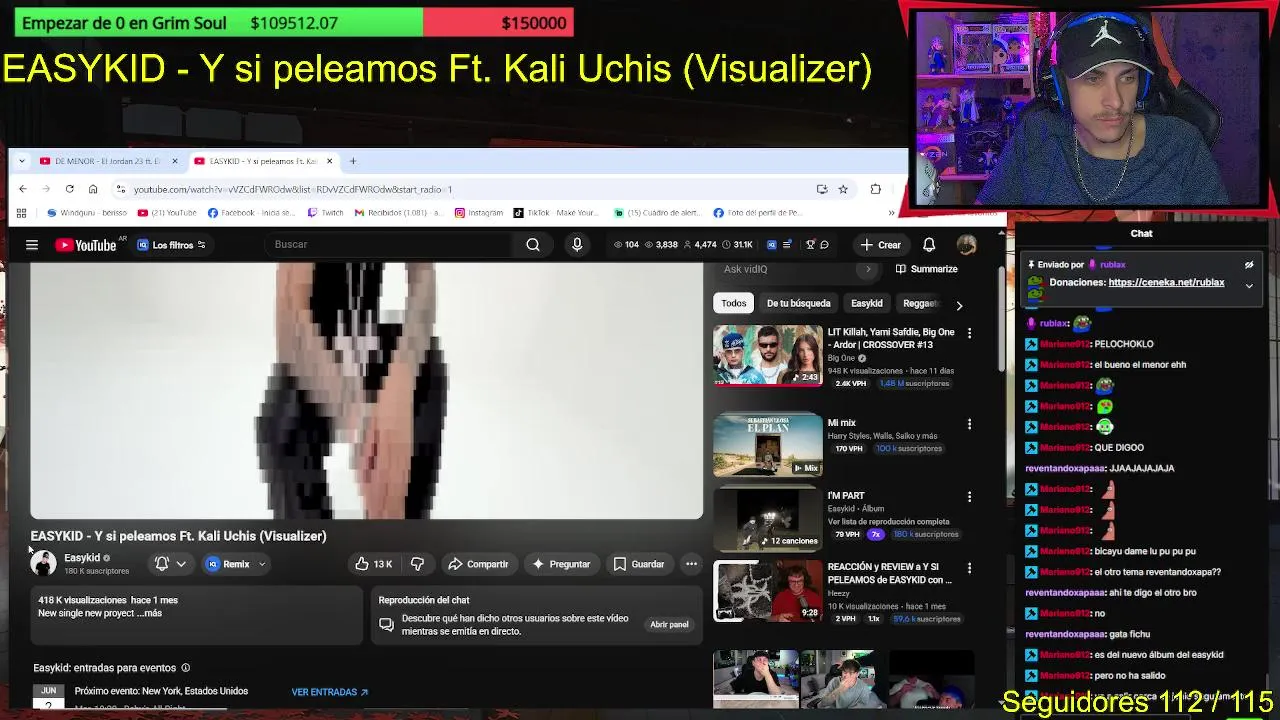Click the browser address bar URL

(293, 189)
